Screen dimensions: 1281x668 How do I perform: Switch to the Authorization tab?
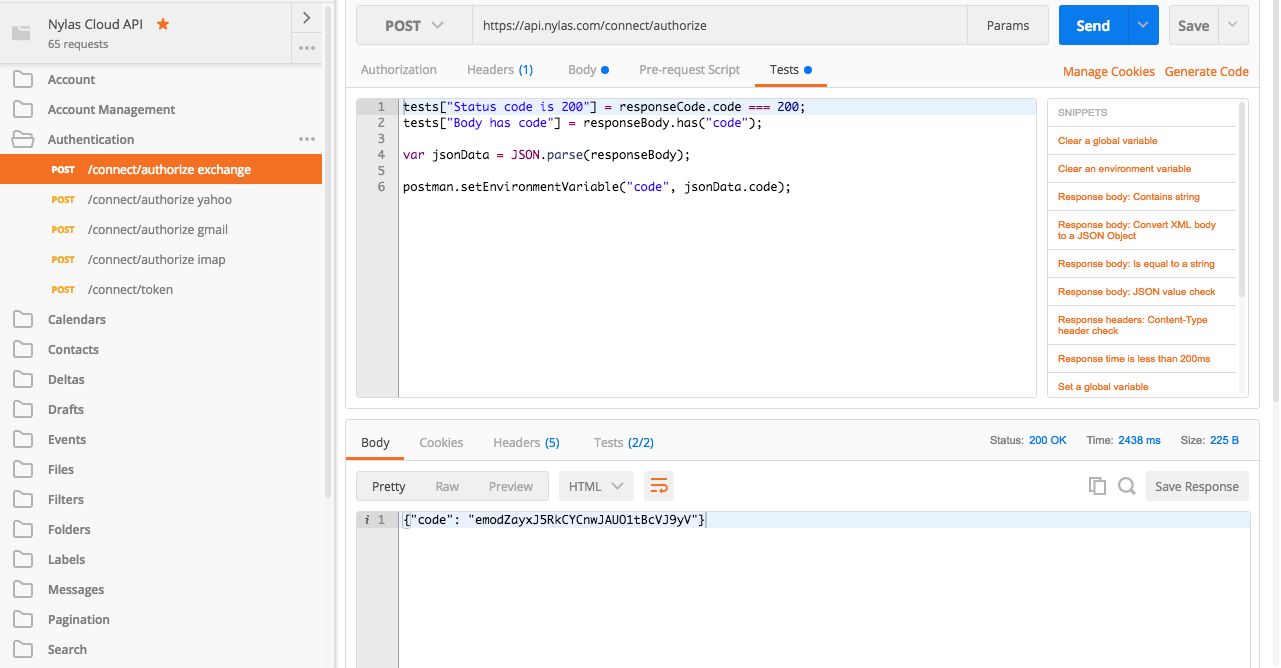click(x=399, y=69)
